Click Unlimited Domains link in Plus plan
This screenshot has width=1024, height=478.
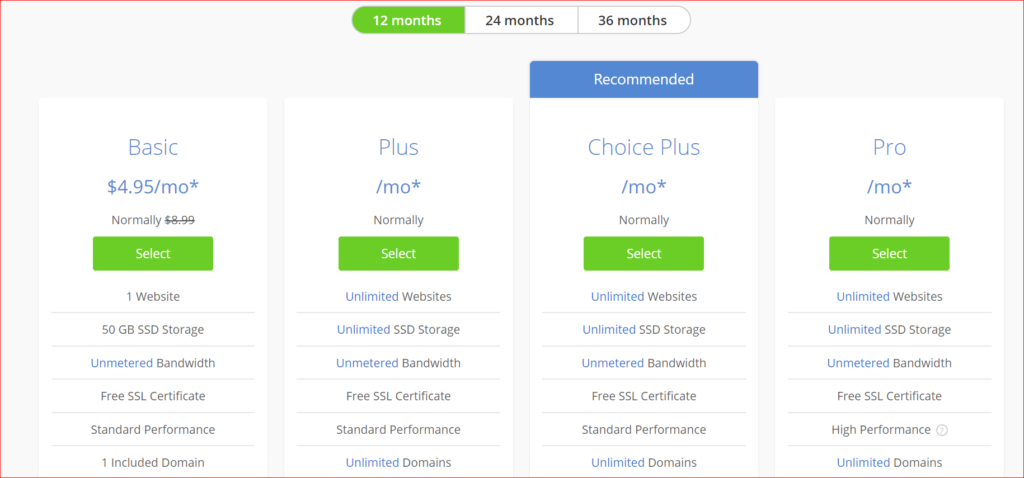coord(372,463)
